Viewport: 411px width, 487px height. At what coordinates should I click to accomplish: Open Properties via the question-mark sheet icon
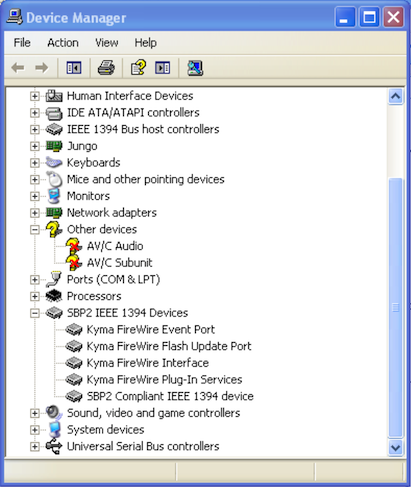(x=138, y=68)
